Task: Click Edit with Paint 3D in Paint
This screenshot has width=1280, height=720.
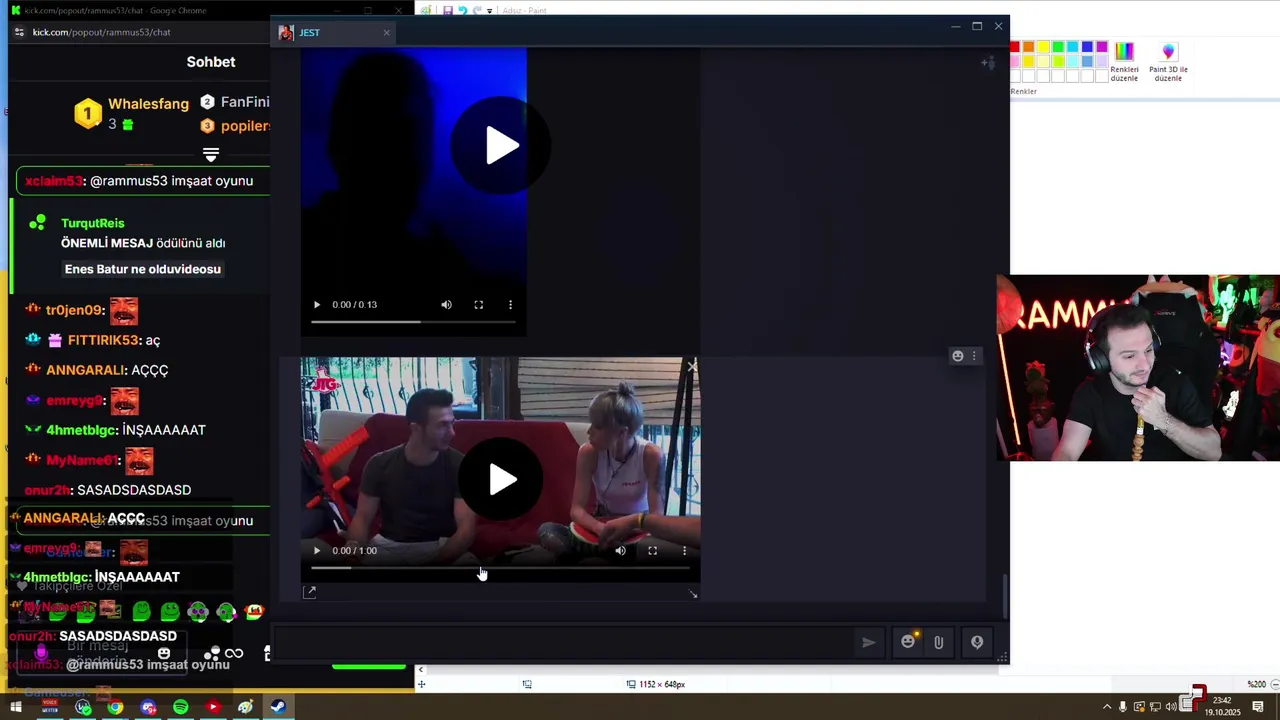Action: pos(1168,62)
